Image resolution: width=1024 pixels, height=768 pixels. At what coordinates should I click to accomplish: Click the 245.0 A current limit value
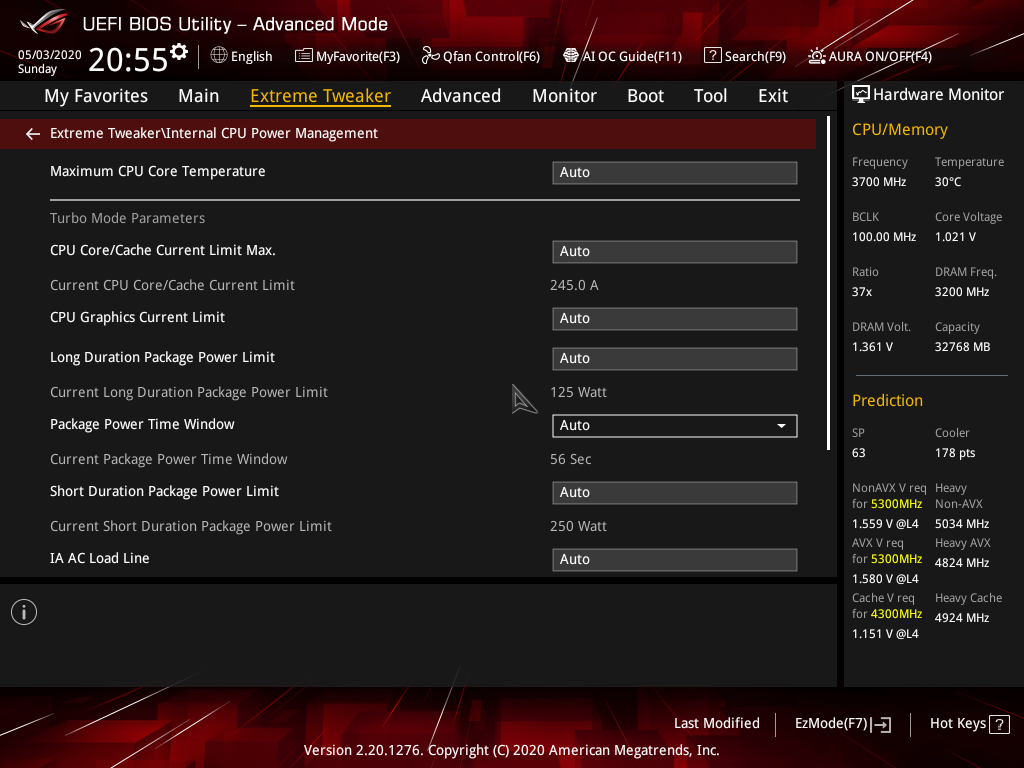point(574,285)
